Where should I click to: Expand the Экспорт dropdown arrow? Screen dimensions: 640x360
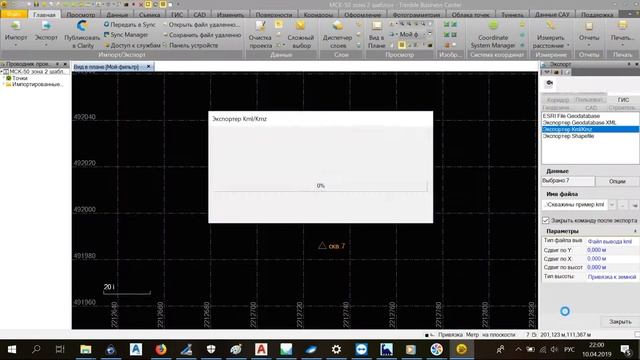[46, 45]
